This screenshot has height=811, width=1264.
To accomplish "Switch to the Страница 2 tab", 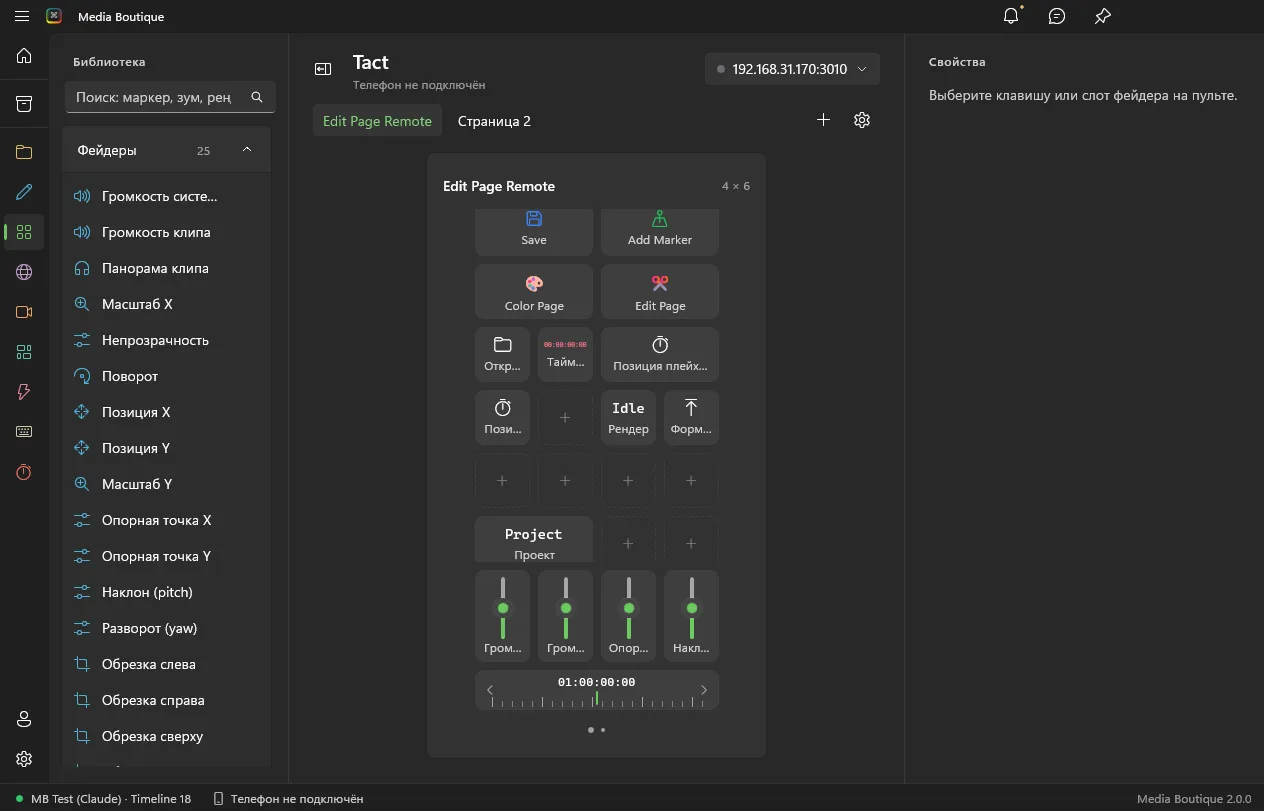I will pyautogui.click(x=494, y=121).
